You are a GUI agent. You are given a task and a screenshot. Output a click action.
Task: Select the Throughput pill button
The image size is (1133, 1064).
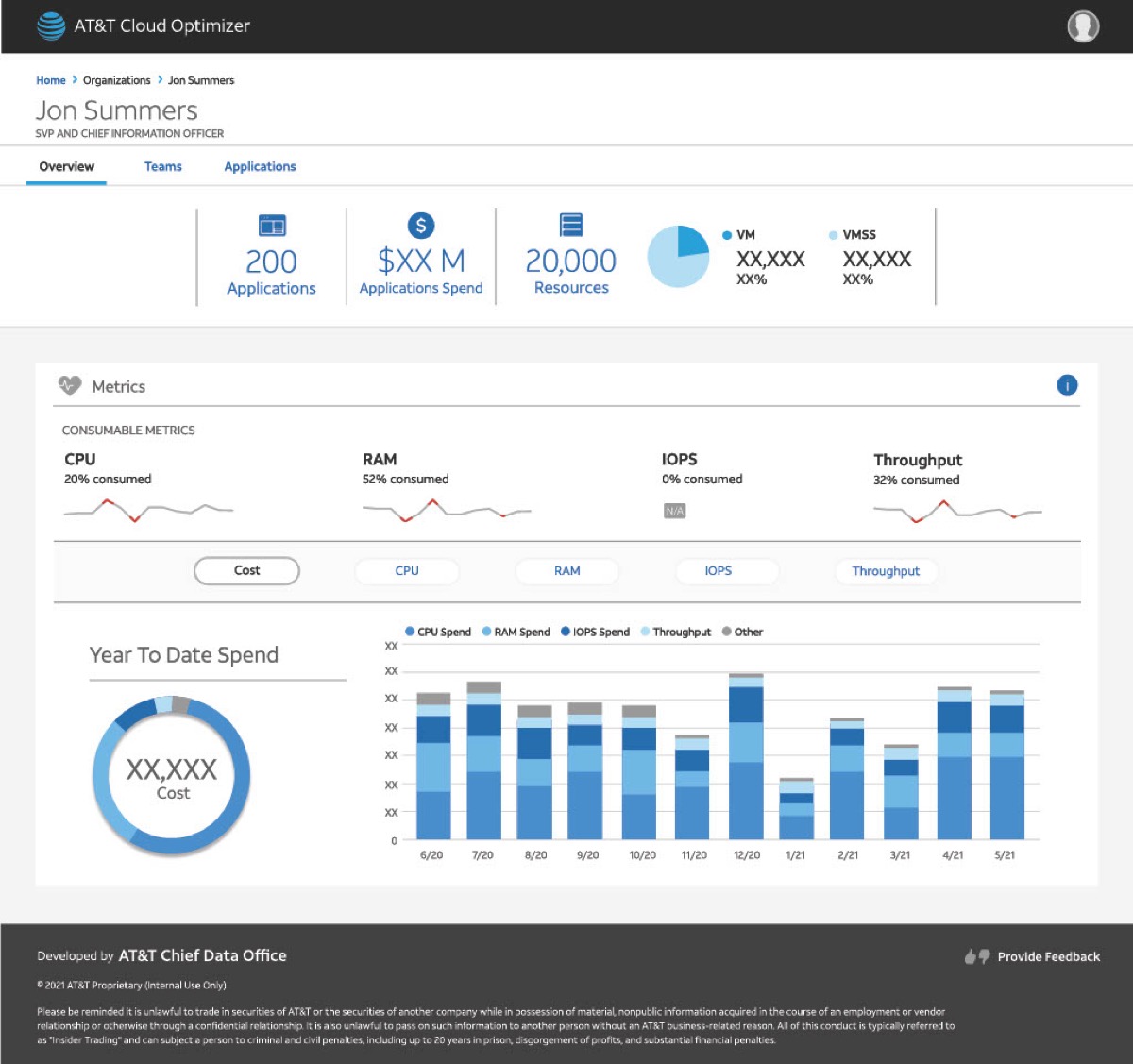[886, 570]
